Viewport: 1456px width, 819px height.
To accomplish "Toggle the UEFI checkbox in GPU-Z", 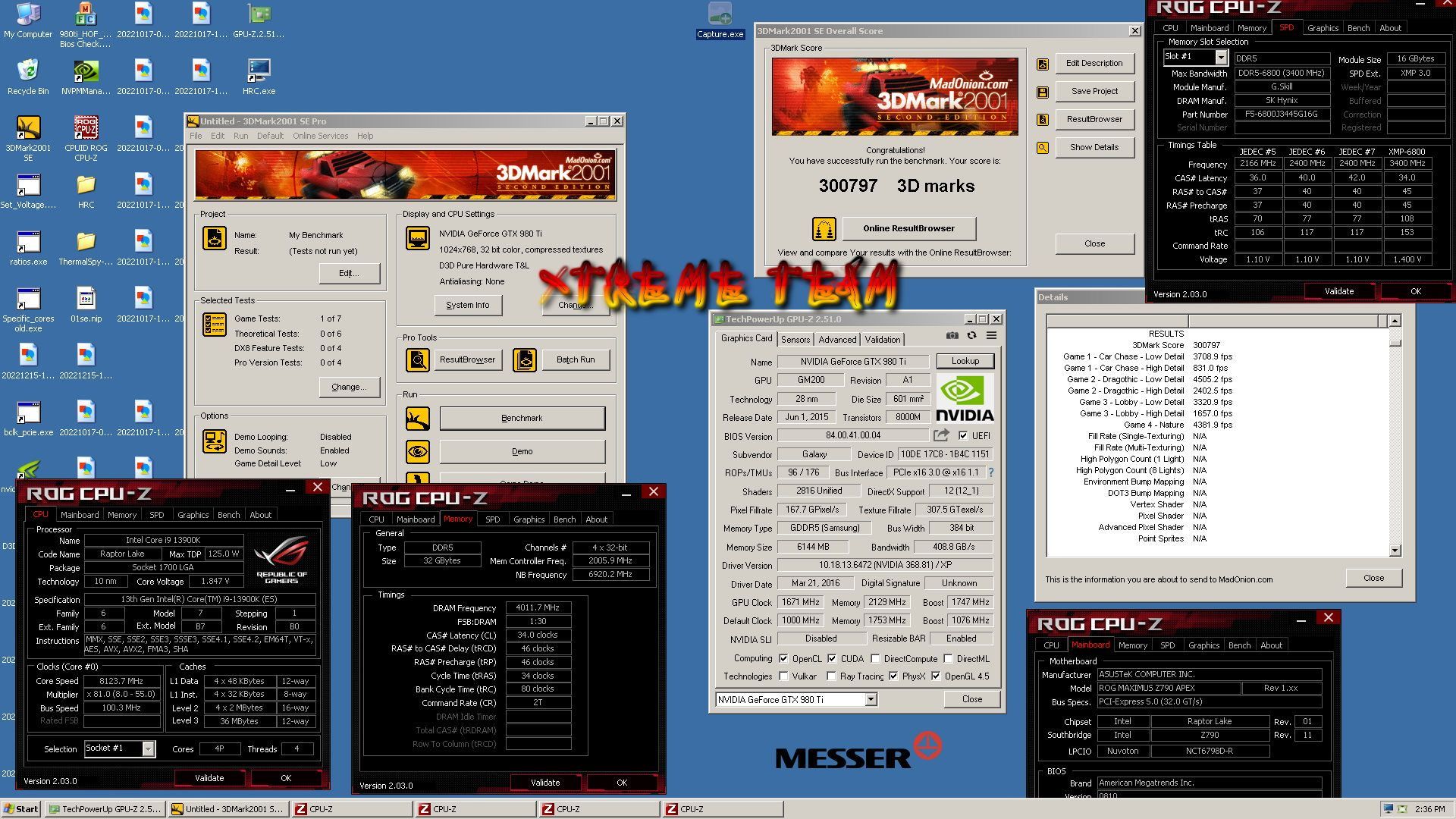I will click(963, 436).
